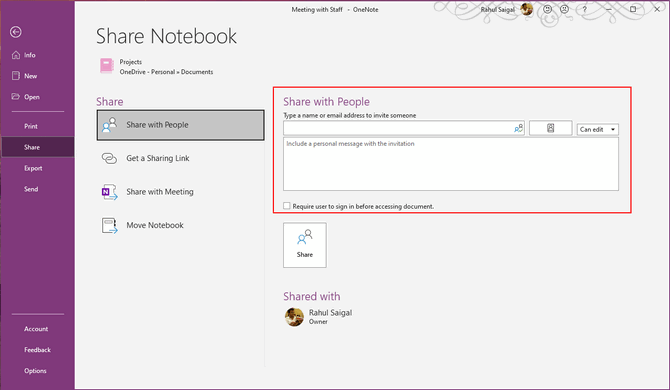Go back using the back arrow icon
Viewport: 670px width, 390px height.
point(16,32)
